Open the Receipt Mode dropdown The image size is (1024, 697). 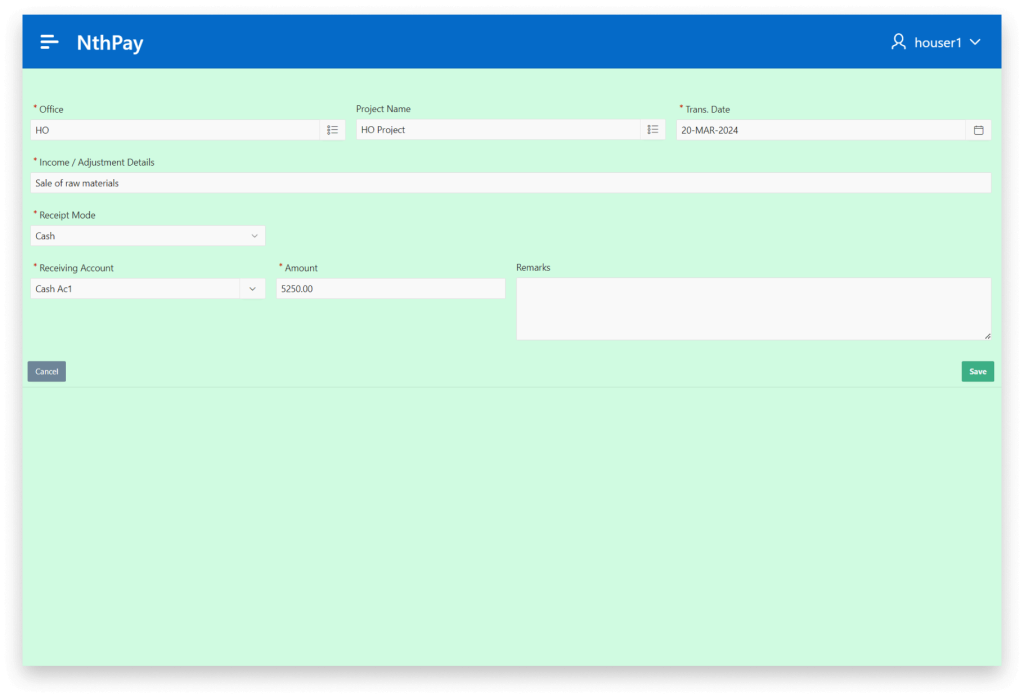(x=148, y=236)
